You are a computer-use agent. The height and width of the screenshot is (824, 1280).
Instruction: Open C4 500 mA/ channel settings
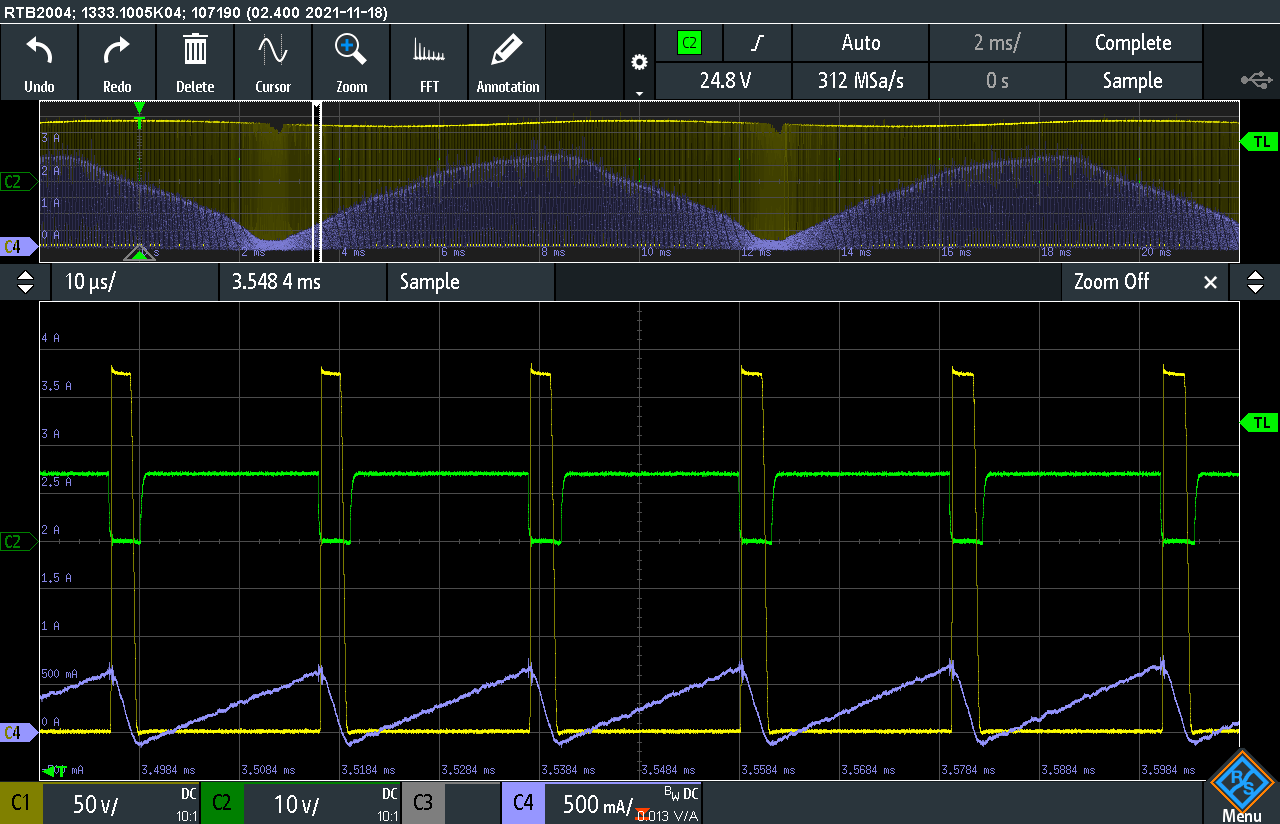(x=601, y=804)
